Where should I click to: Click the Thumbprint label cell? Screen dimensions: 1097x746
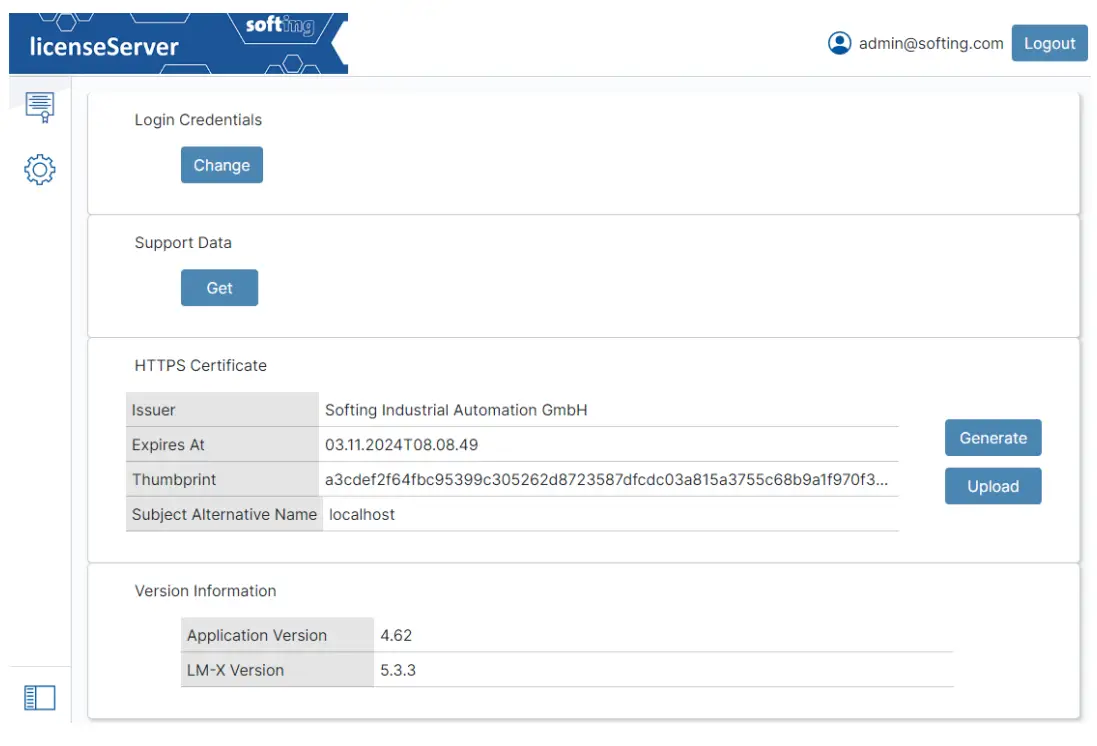coord(222,479)
